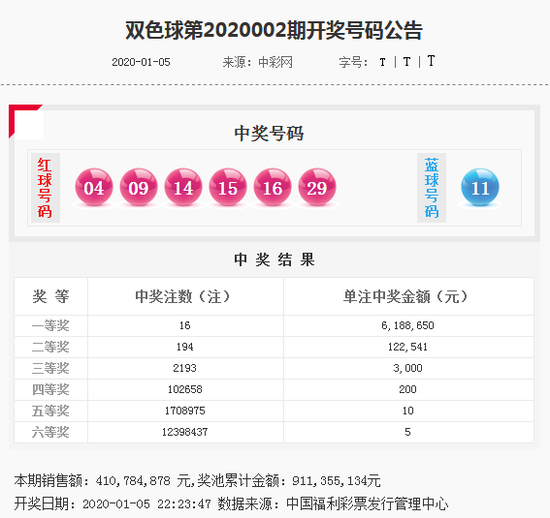
Task: Click the 蓝球号码 vertical label
Action: tap(431, 188)
